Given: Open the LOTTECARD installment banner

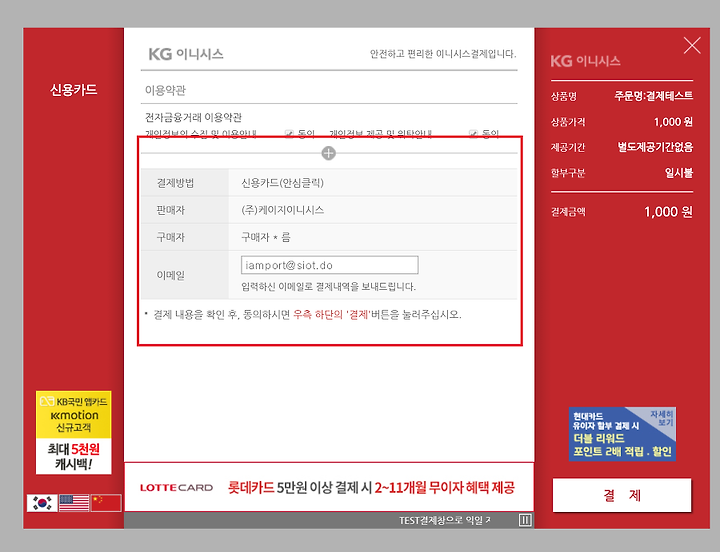Looking at the screenshot, I should (329, 487).
